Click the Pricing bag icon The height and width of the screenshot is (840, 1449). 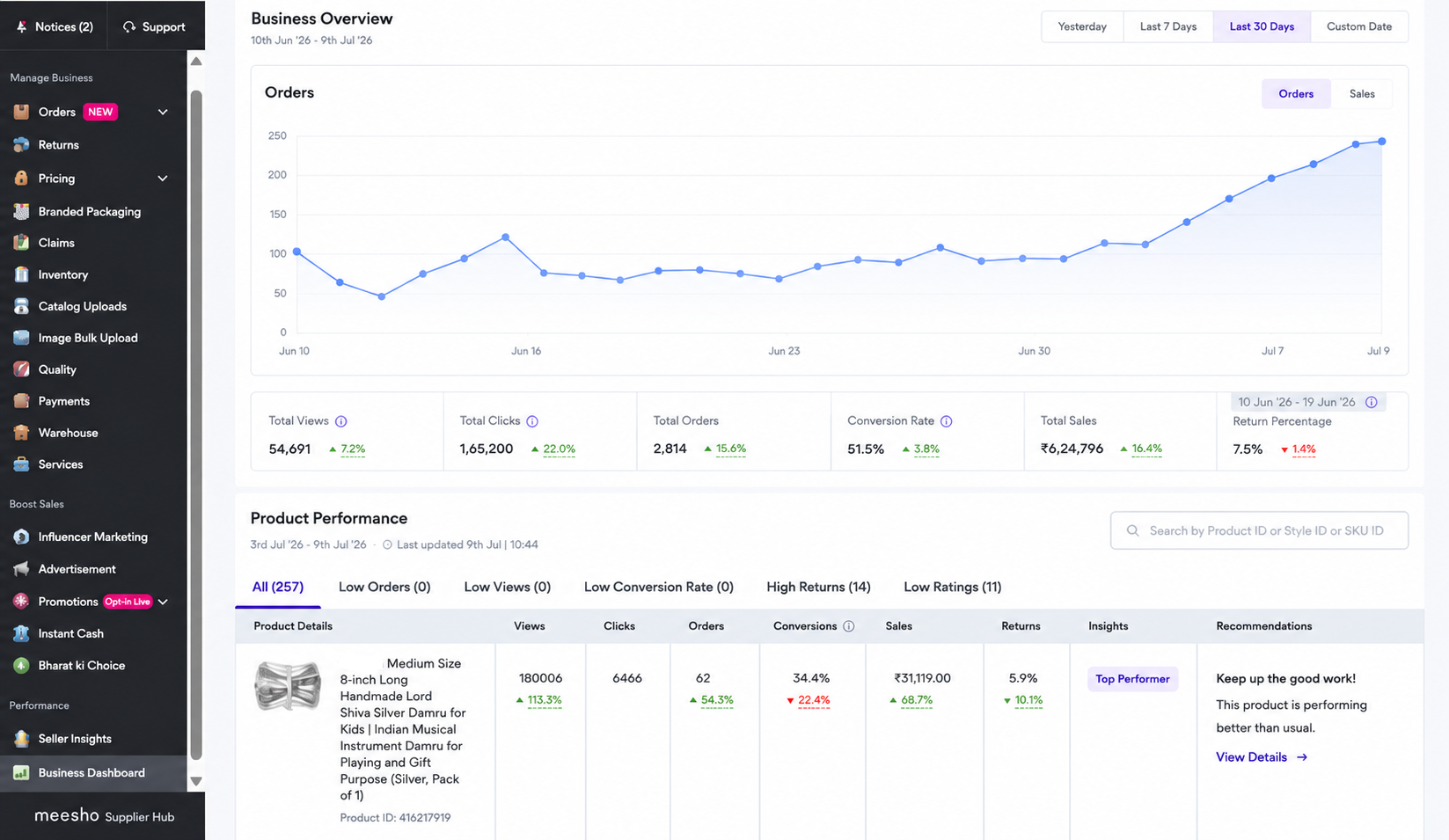coord(21,179)
